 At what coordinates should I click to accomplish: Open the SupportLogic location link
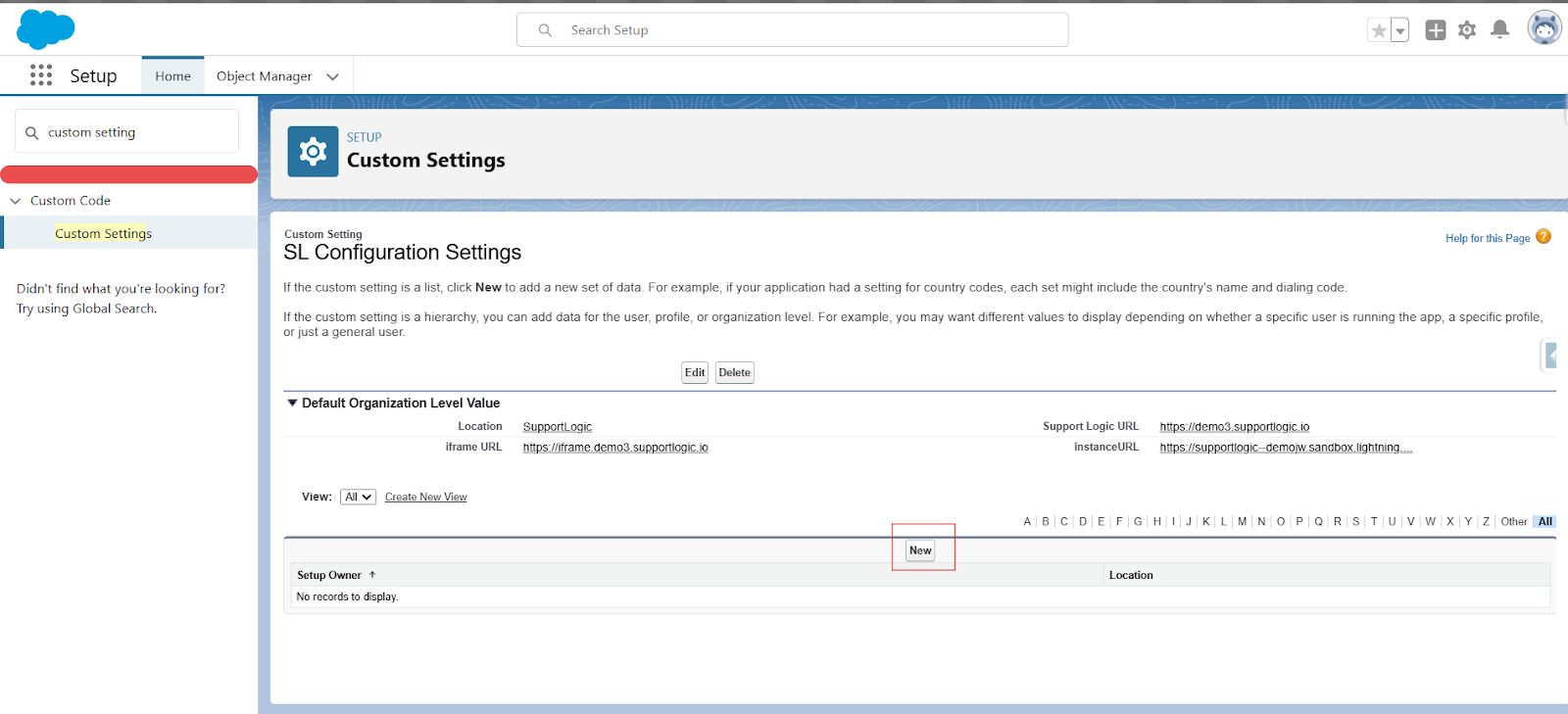click(x=557, y=427)
